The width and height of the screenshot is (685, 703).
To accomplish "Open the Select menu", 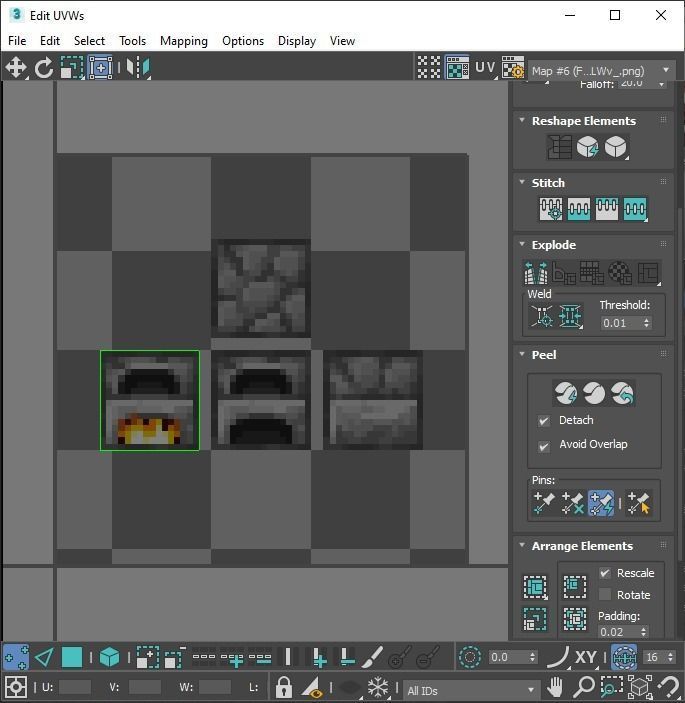I will [x=89, y=41].
